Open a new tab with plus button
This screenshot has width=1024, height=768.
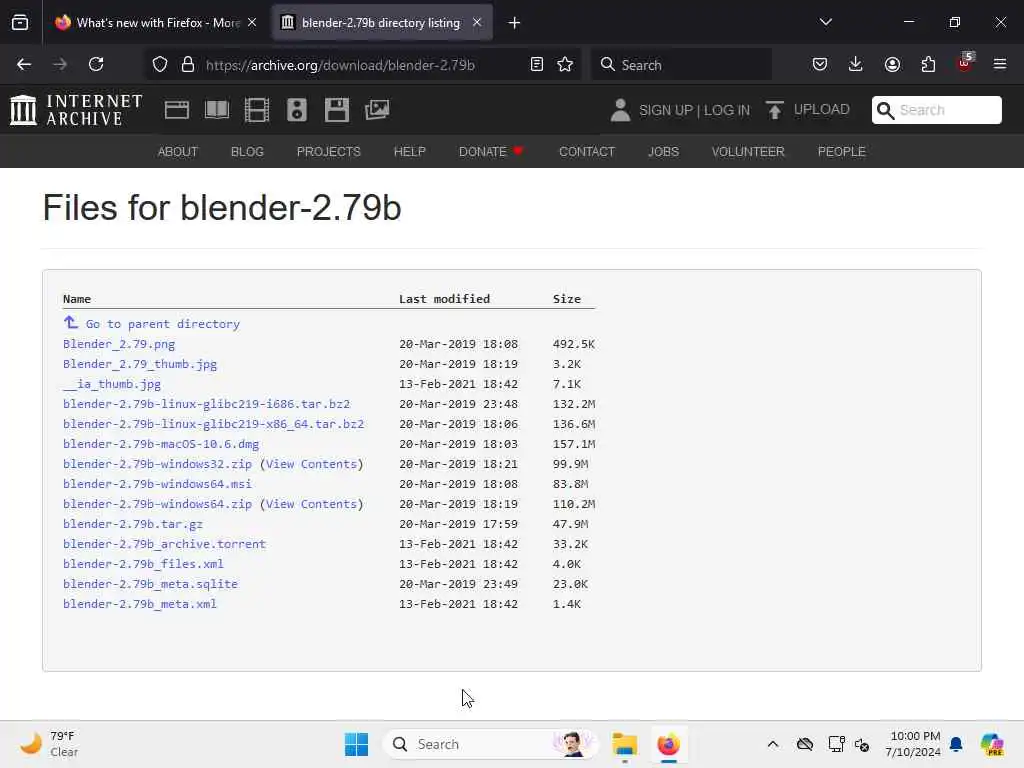[x=515, y=23]
